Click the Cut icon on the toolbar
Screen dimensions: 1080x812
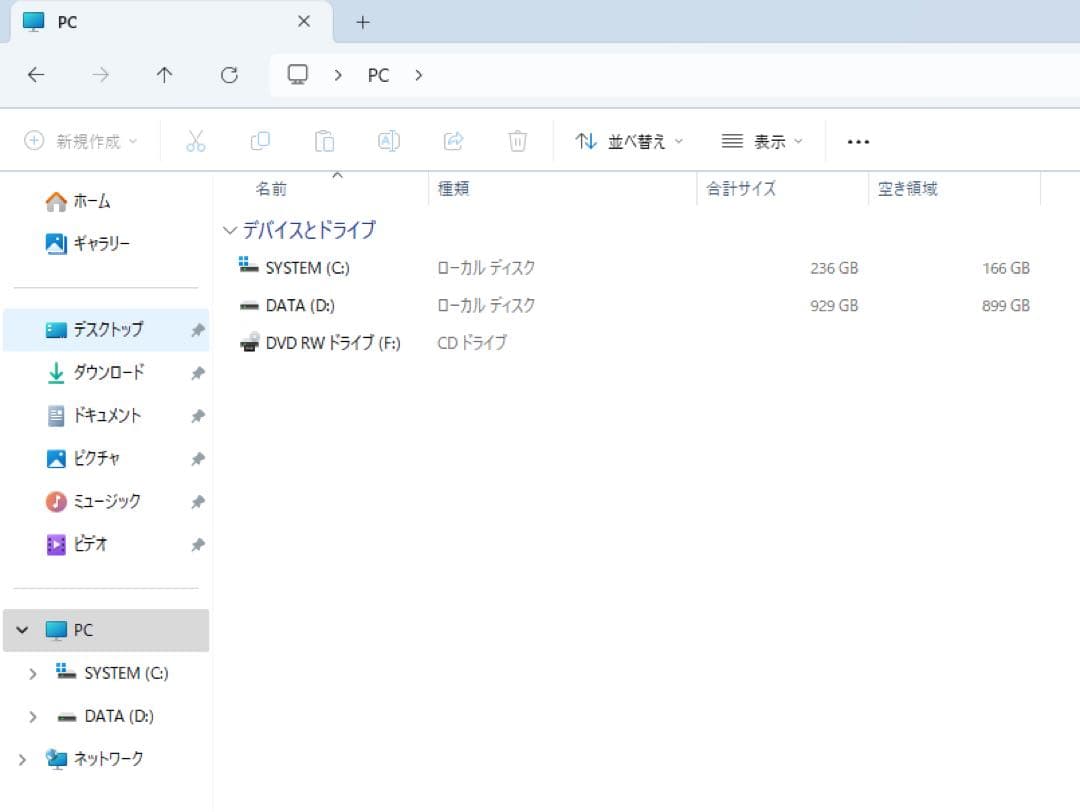[195, 141]
